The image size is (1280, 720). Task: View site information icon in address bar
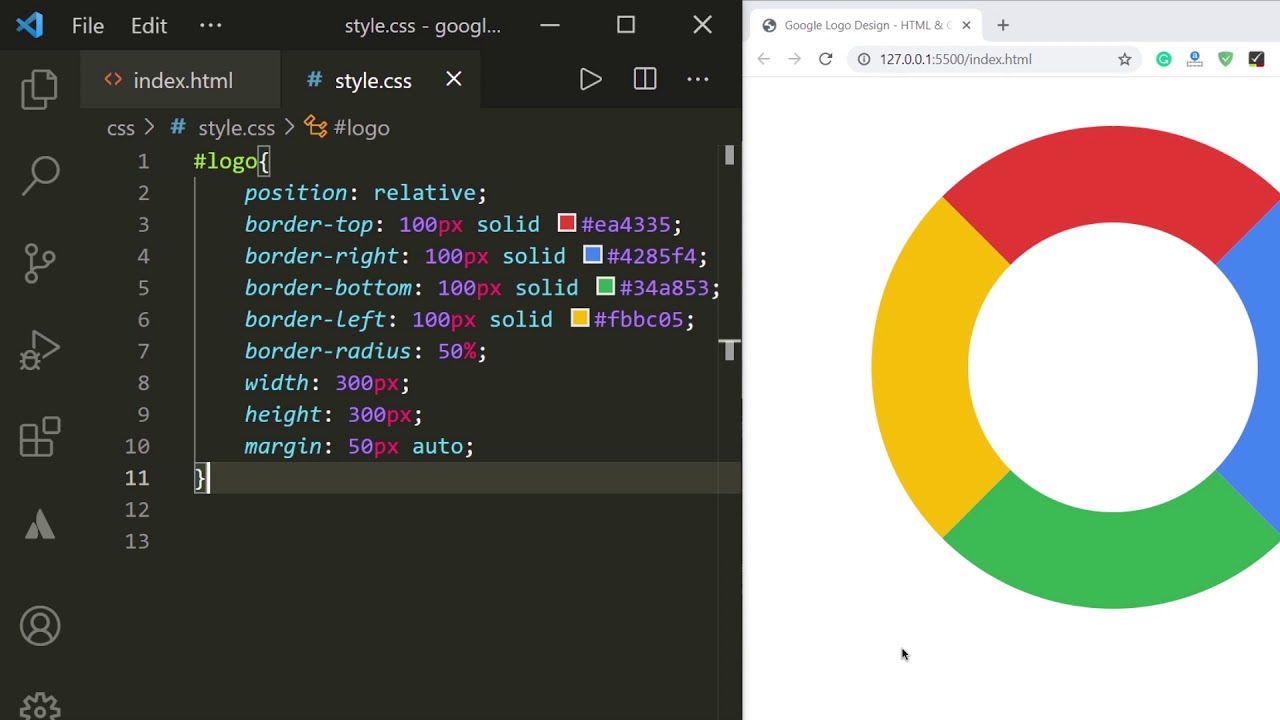click(864, 59)
